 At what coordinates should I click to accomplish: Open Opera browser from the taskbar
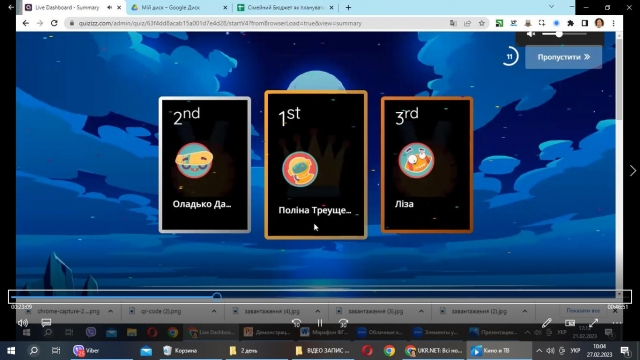tap(367, 351)
